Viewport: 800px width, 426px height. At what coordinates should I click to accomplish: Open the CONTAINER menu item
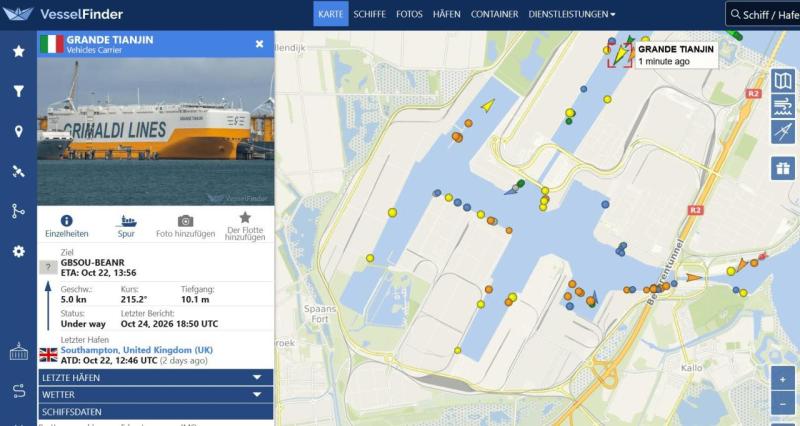(494, 14)
